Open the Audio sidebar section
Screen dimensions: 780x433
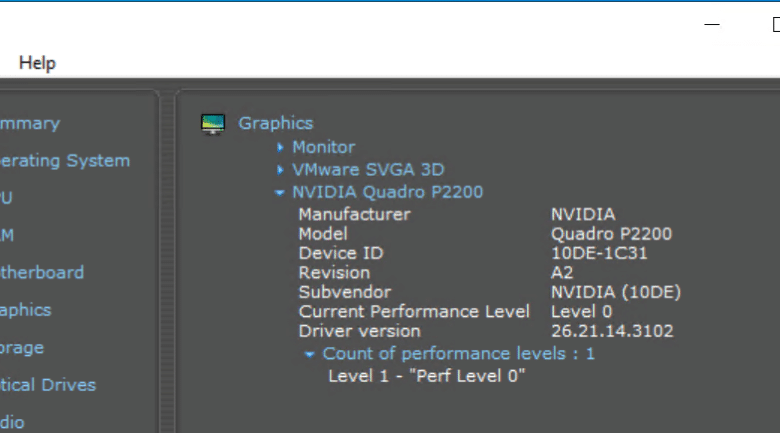click(12, 423)
